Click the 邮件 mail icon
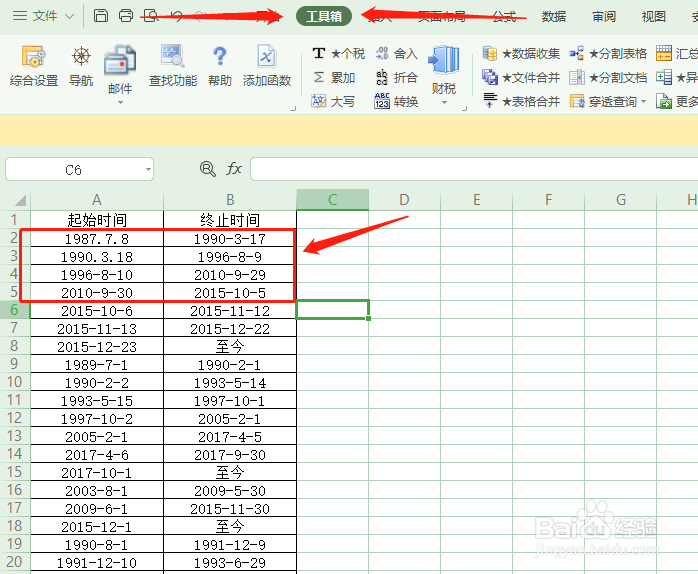 pos(120,60)
